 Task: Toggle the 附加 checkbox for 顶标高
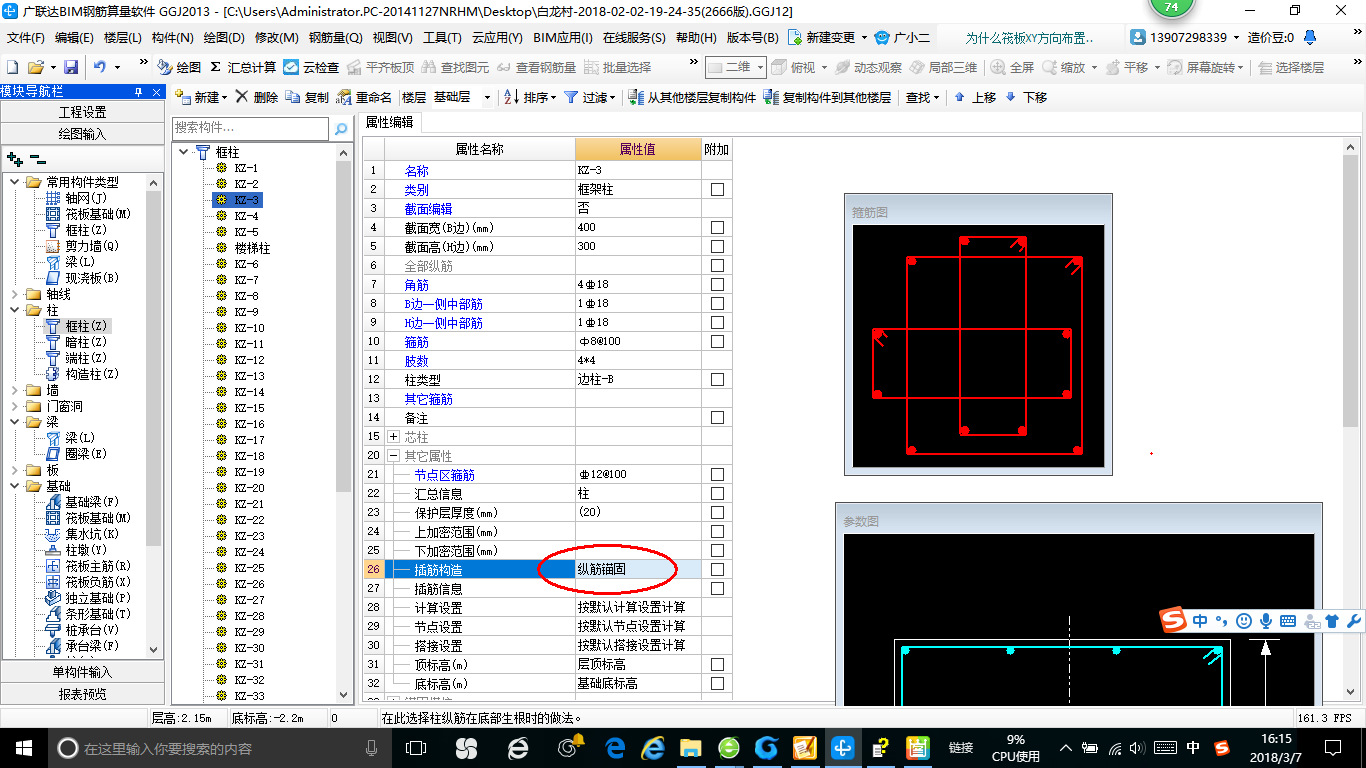coord(717,665)
